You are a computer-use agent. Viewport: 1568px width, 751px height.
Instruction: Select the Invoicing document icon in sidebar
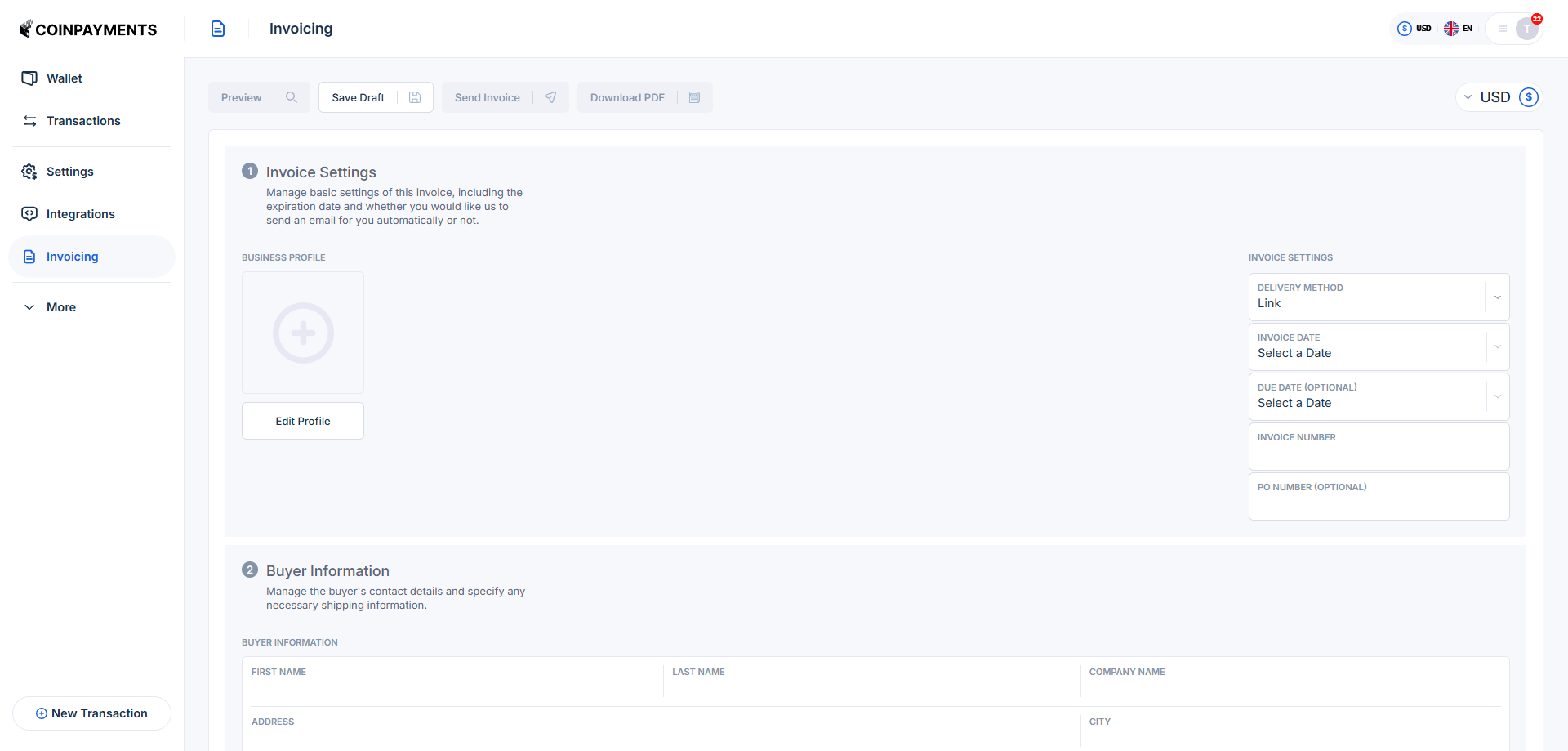(29, 256)
